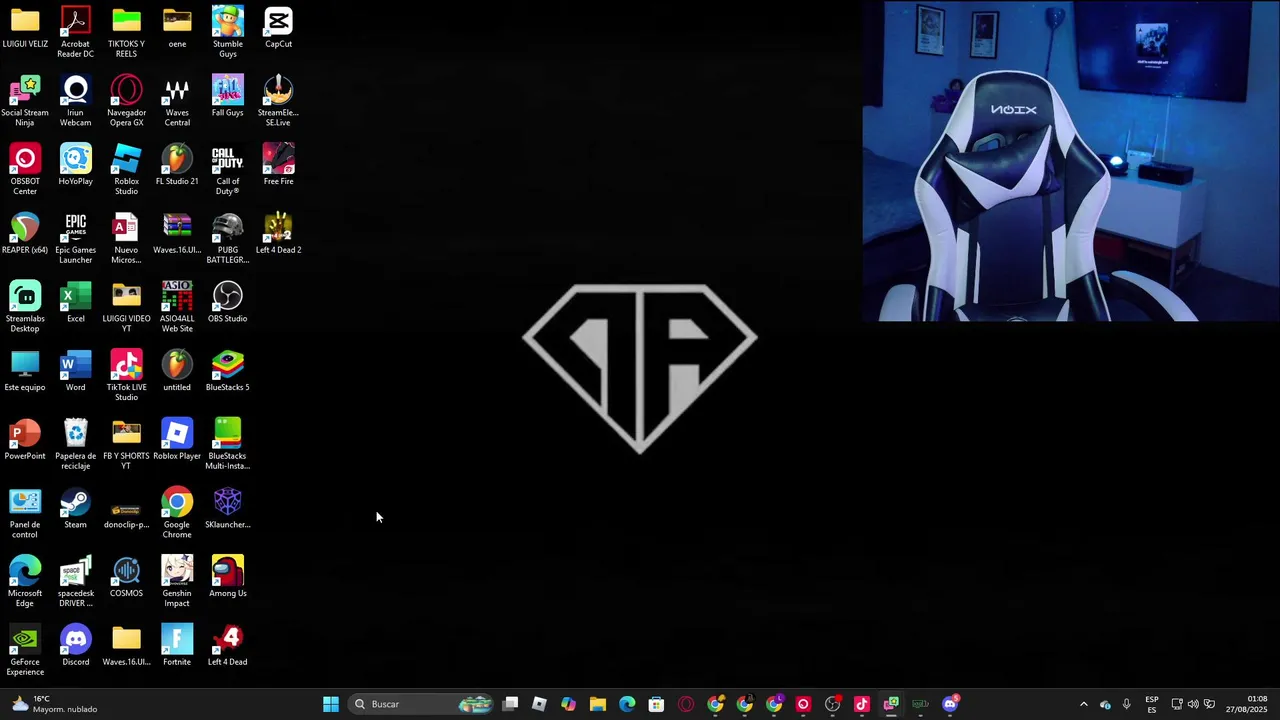Select the LUIGGI VIDEO YT folder
The height and width of the screenshot is (720, 1280).
coord(126,308)
